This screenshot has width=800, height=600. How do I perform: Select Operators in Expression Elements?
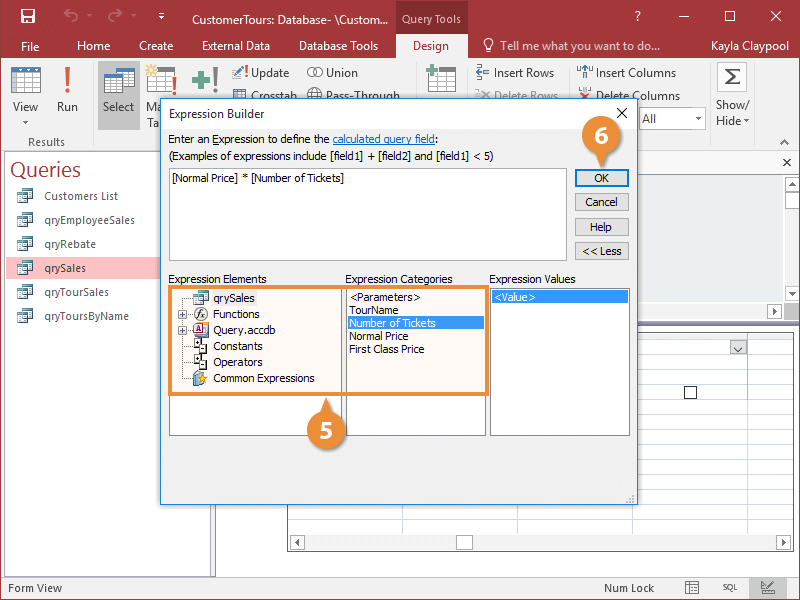pyautogui.click(x=237, y=362)
